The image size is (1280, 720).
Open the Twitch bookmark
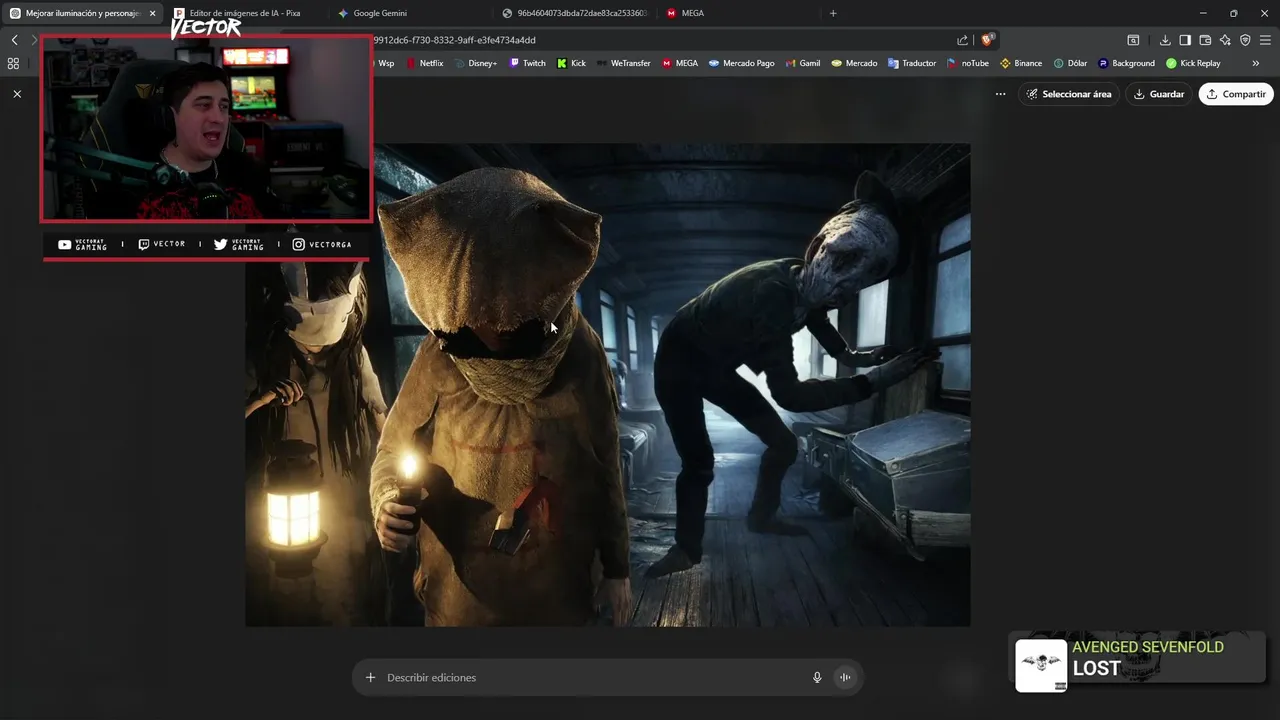528,63
